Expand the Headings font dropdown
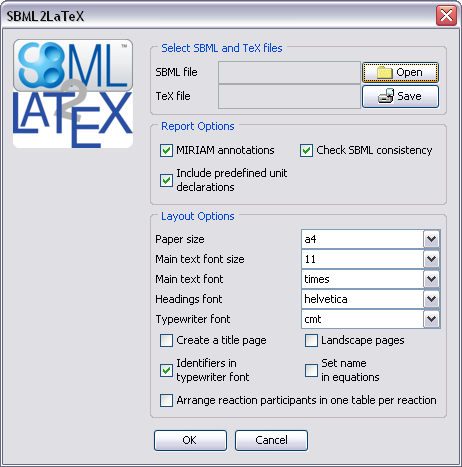Image resolution: width=462 pixels, height=467 pixels. click(431, 299)
